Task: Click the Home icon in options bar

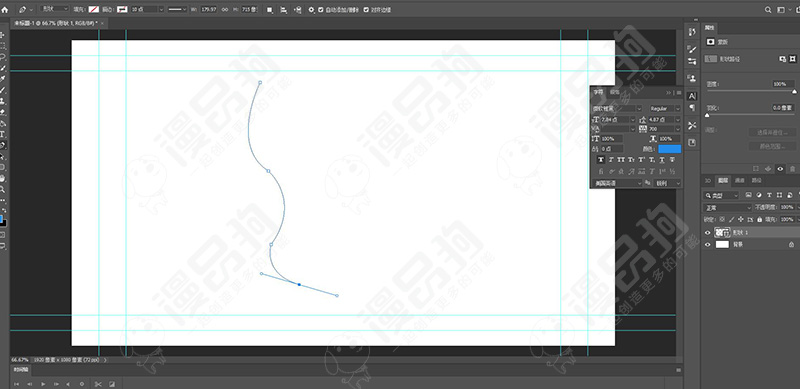Action: tap(5, 9)
